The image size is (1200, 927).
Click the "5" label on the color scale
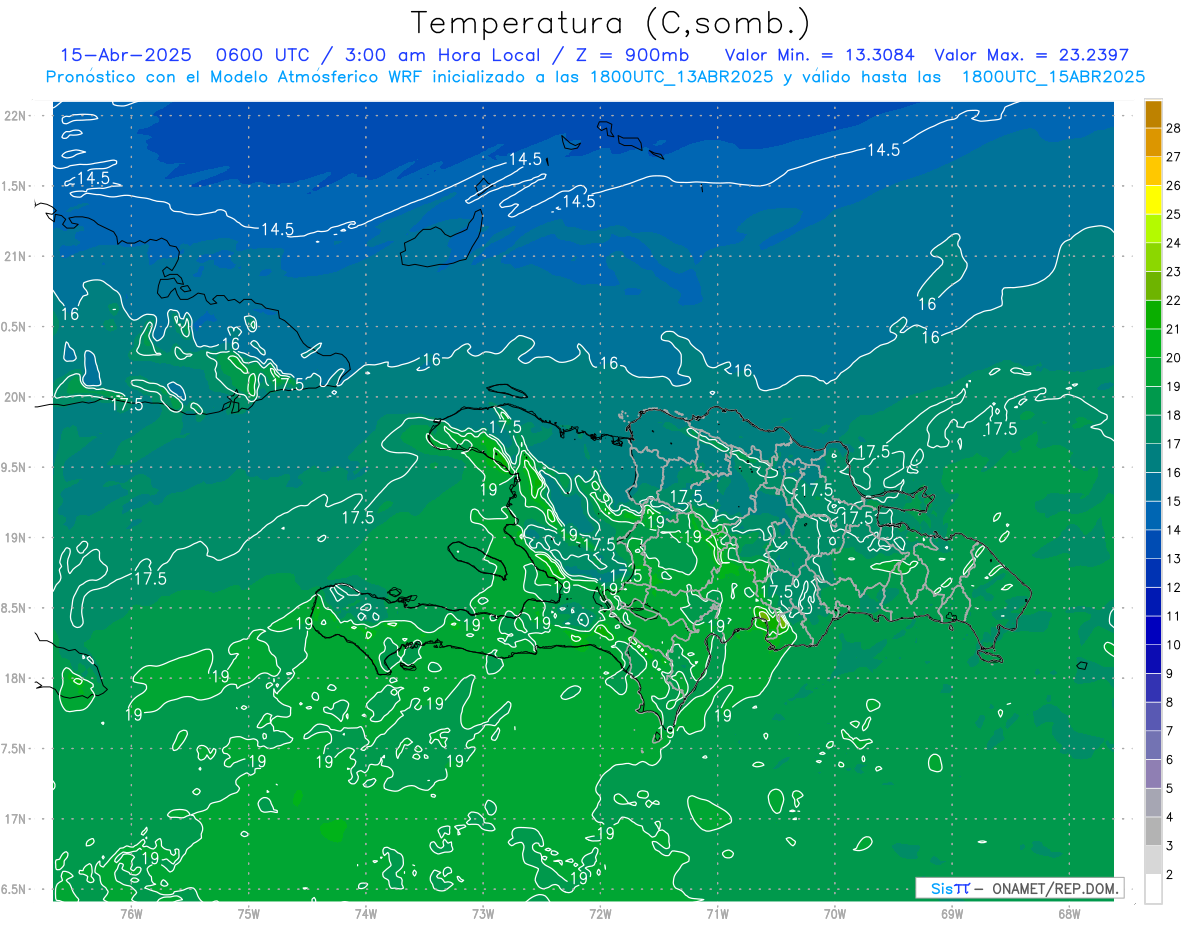pyautogui.click(x=1171, y=789)
